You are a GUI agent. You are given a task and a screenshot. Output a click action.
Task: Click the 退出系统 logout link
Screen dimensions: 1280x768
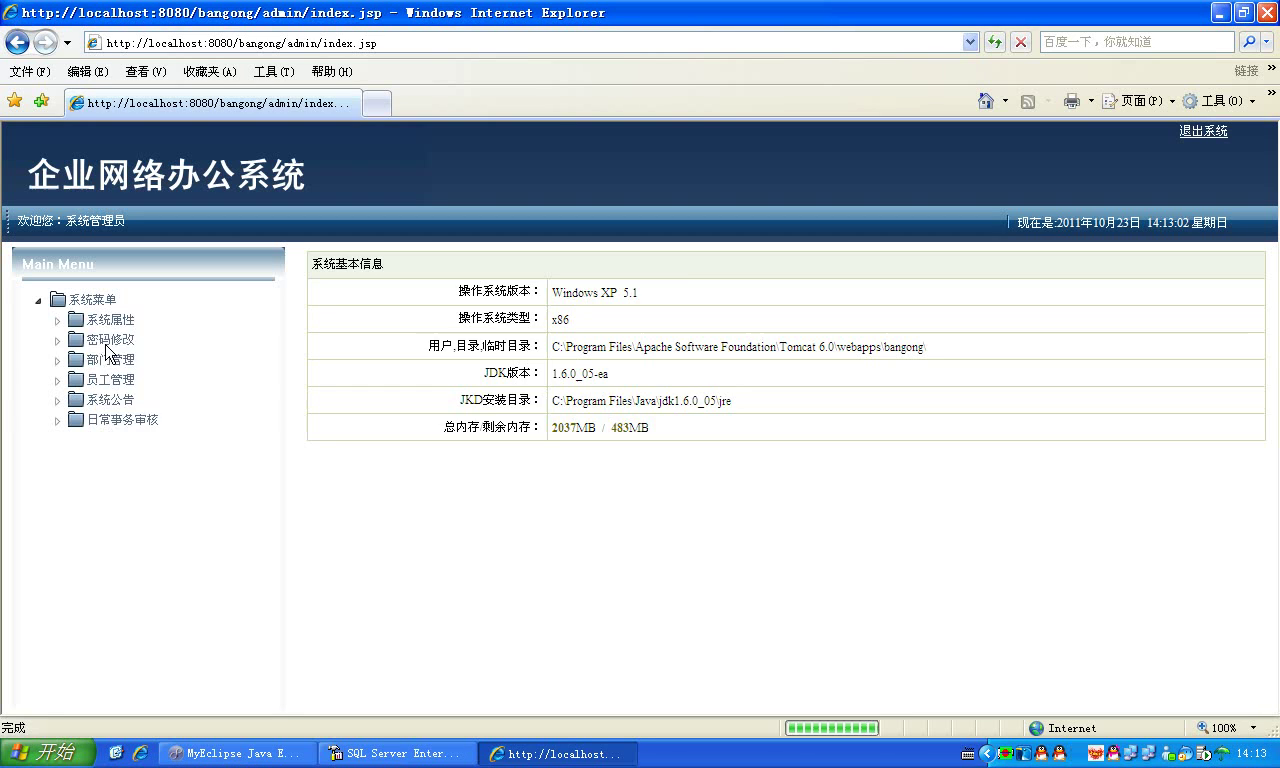click(1203, 131)
